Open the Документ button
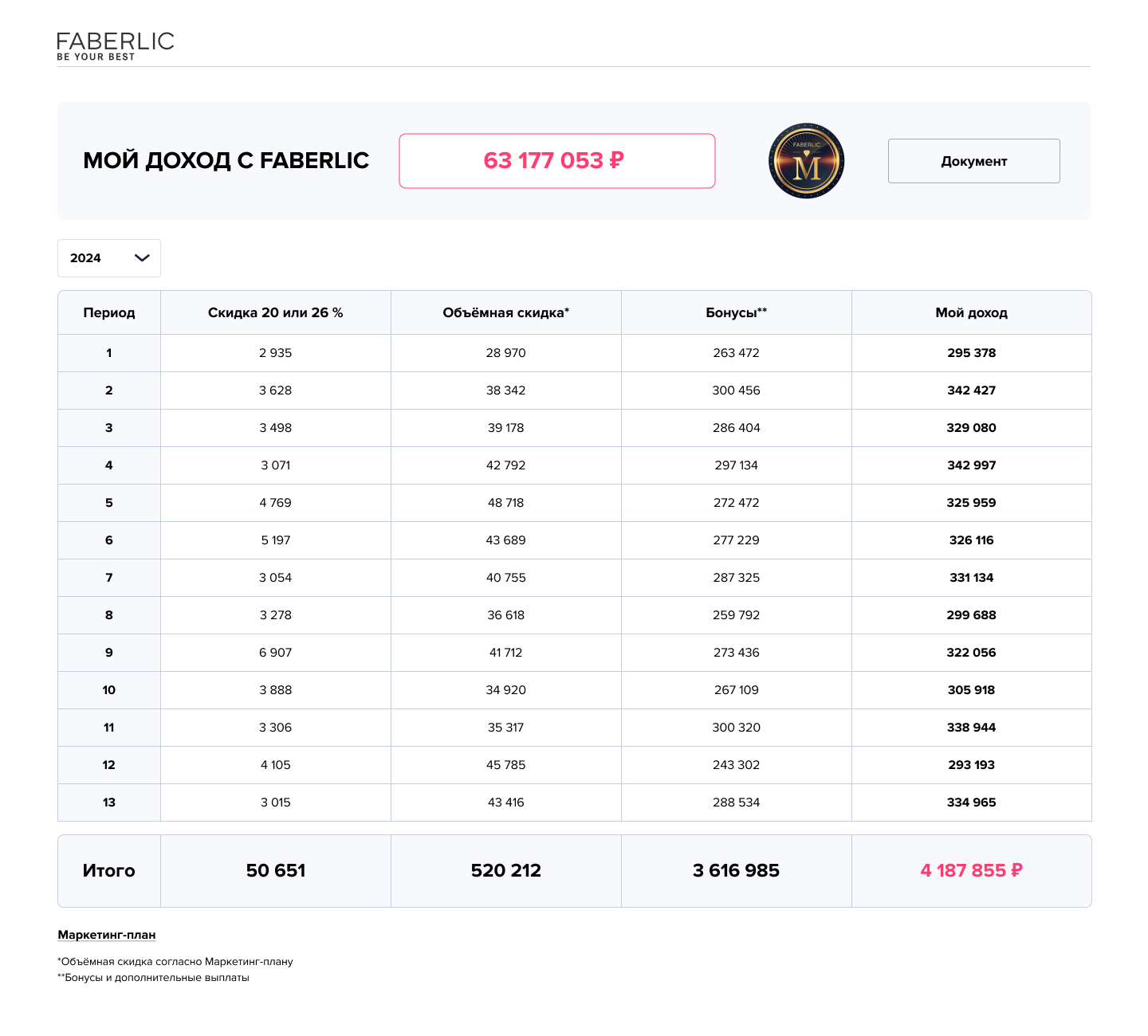The height and width of the screenshot is (1036, 1148). [974, 161]
